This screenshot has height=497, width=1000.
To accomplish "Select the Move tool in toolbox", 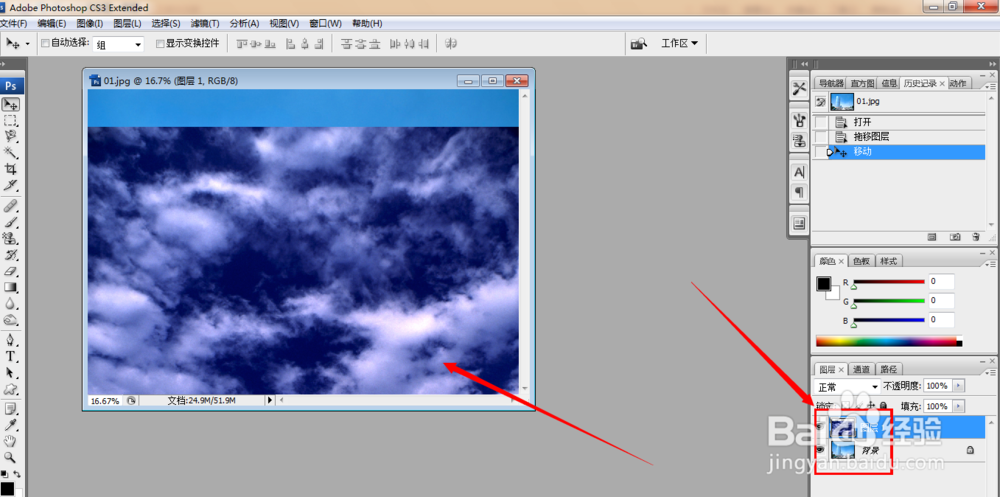I will pos(11,104).
